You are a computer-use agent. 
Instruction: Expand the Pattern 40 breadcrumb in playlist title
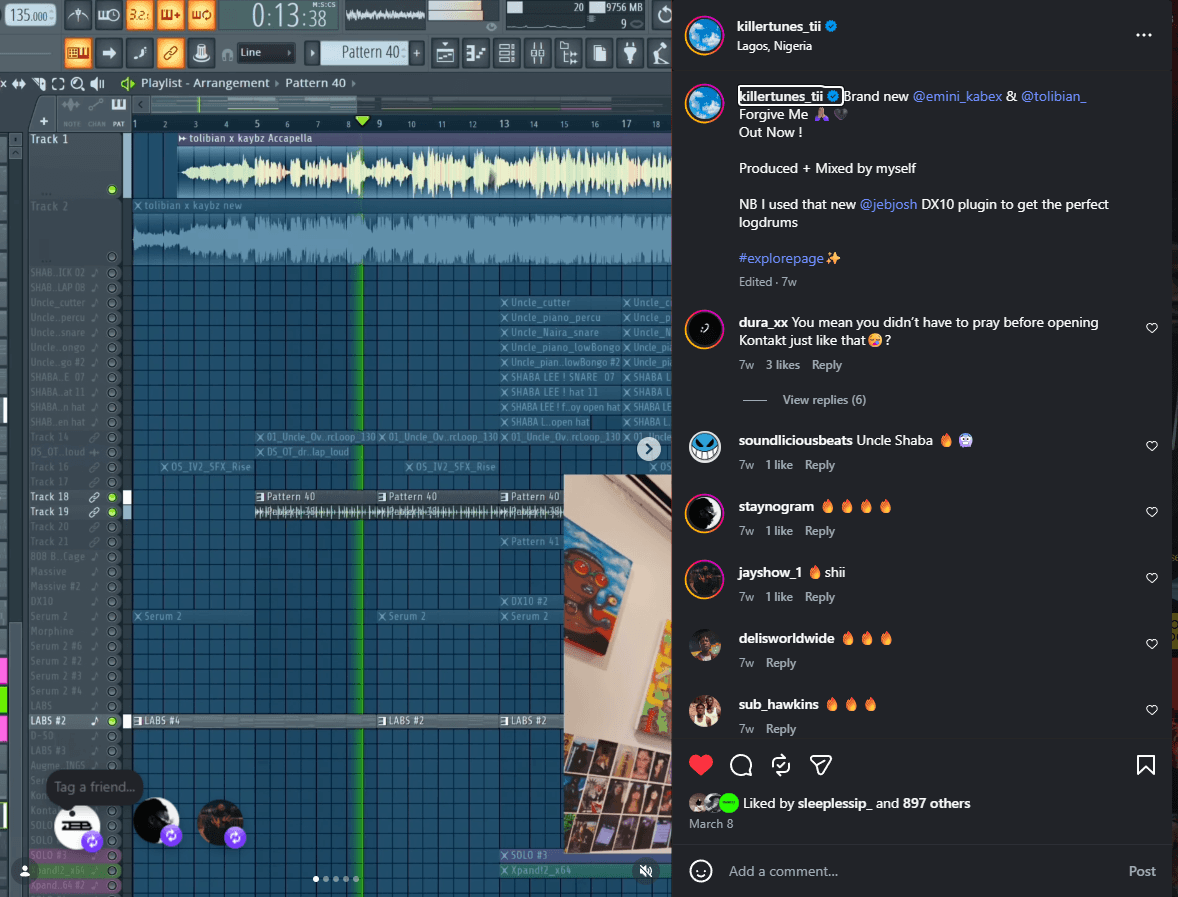[316, 83]
